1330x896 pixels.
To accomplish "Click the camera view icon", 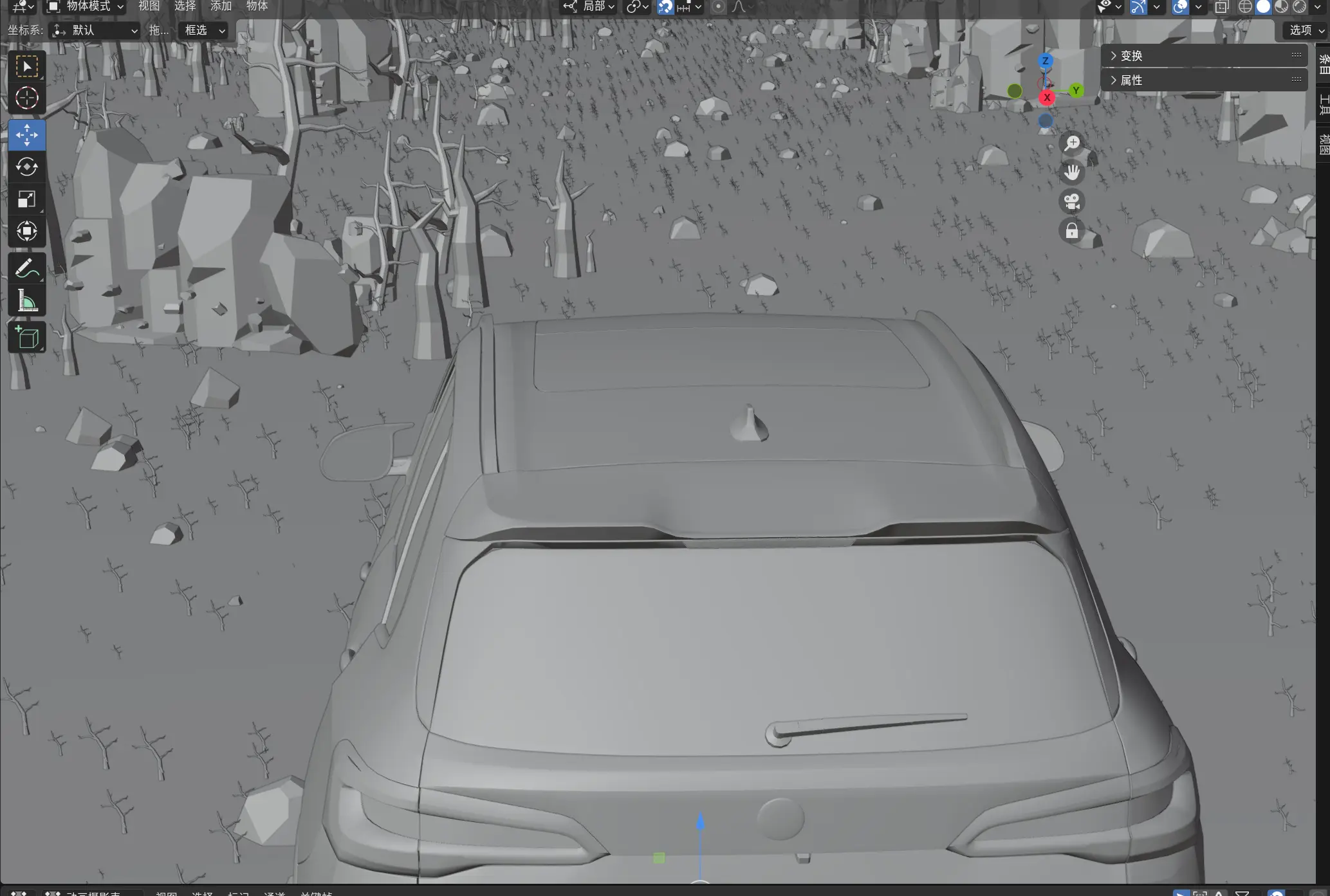I will (1071, 202).
